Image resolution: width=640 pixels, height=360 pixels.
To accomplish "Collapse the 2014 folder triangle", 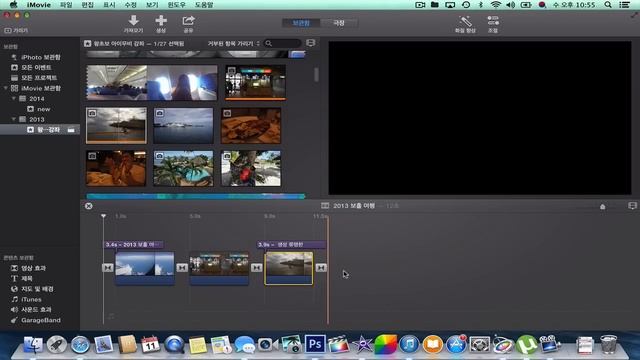I will (x=13, y=98).
